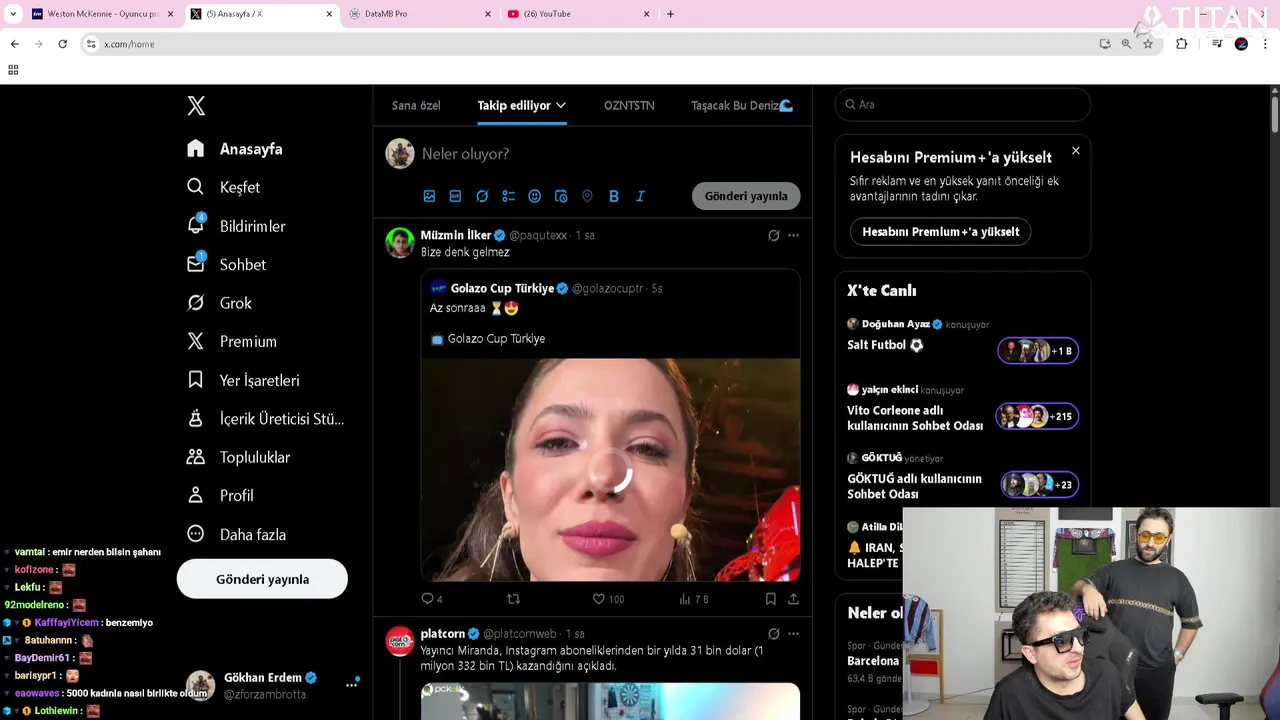This screenshot has width=1280, height=720.
Task: Add a poll to post
Action: (508, 196)
